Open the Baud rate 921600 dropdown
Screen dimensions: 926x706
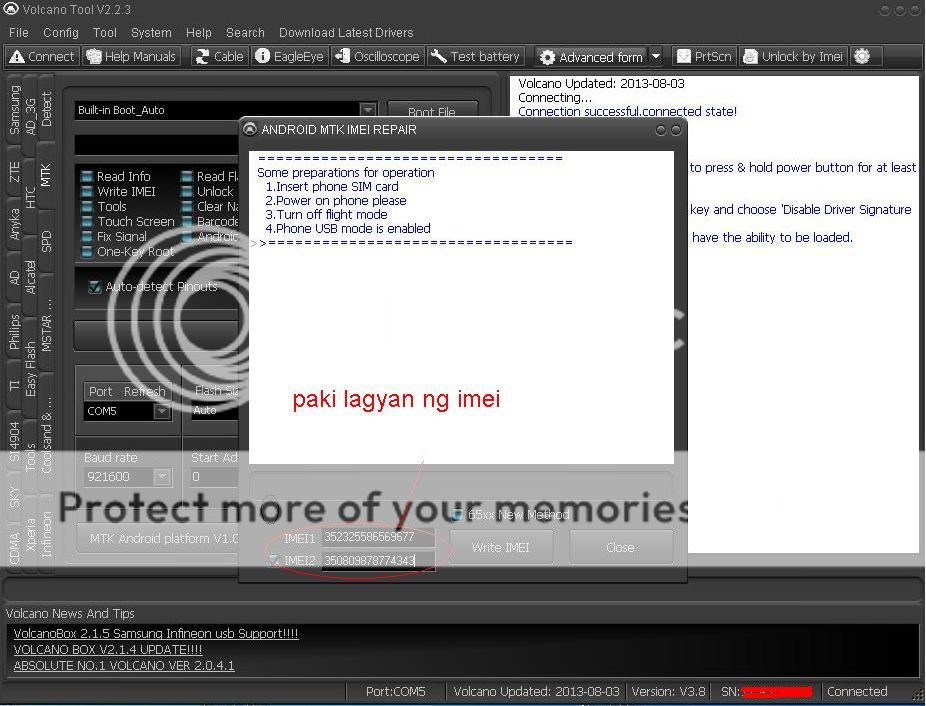pos(161,477)
